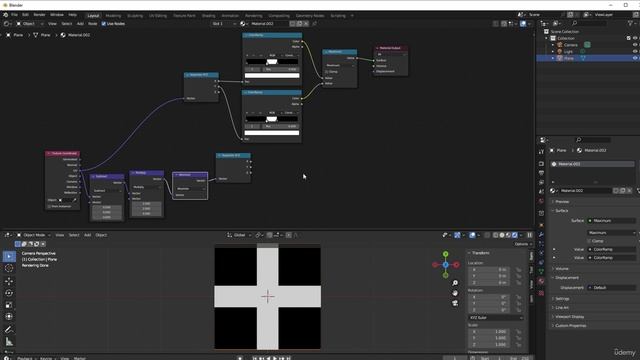
Task: Open the Output properties tab icon
Action: click(541, 173)
